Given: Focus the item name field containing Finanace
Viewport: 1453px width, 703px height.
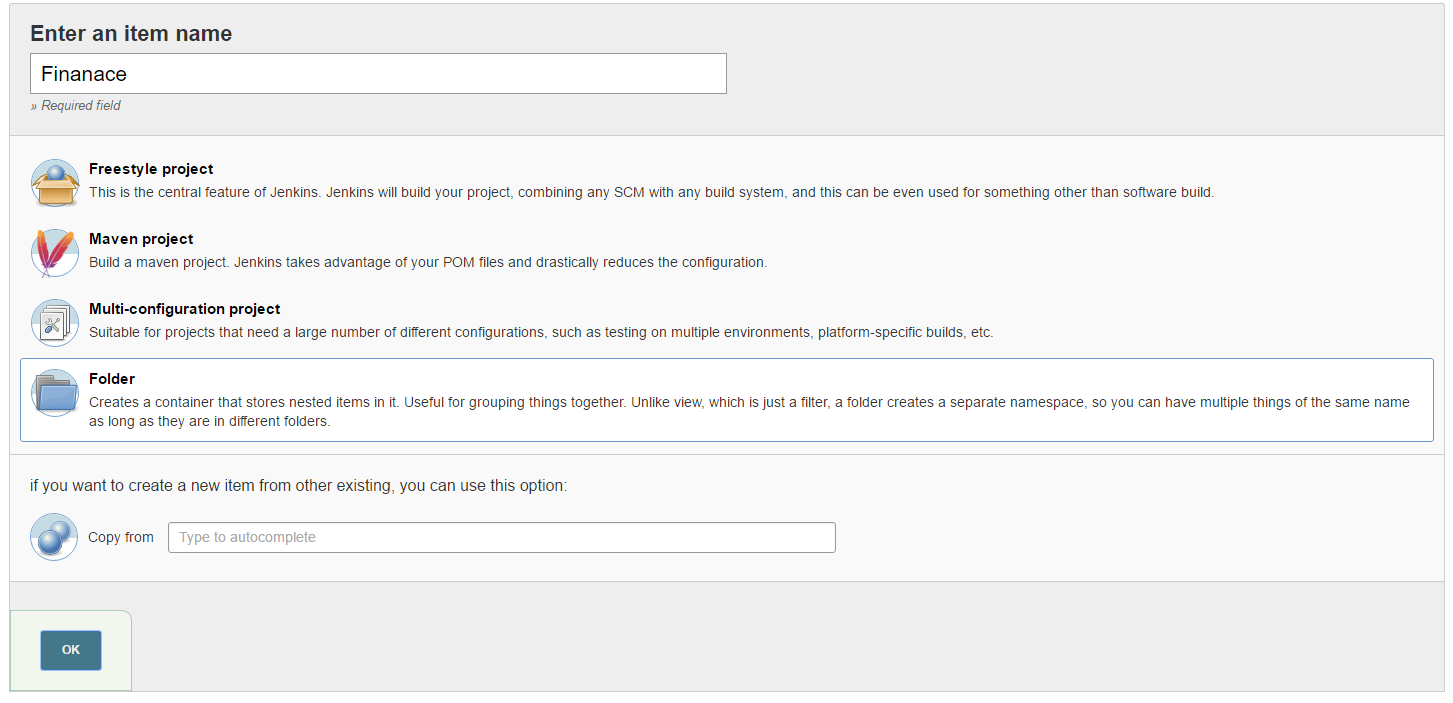Looking at the screenshot, I should pyautogui.click(x=378, y=74).
